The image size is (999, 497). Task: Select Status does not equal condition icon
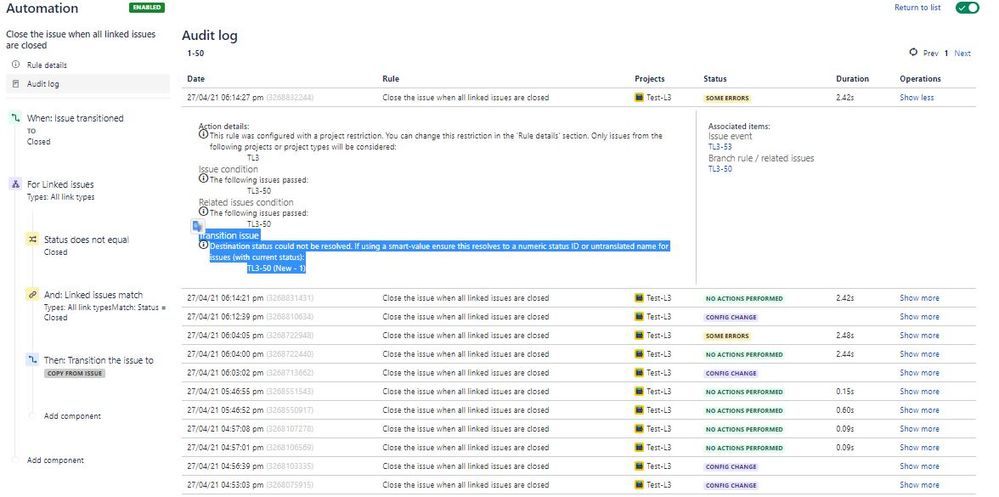(x=32, y=239)
